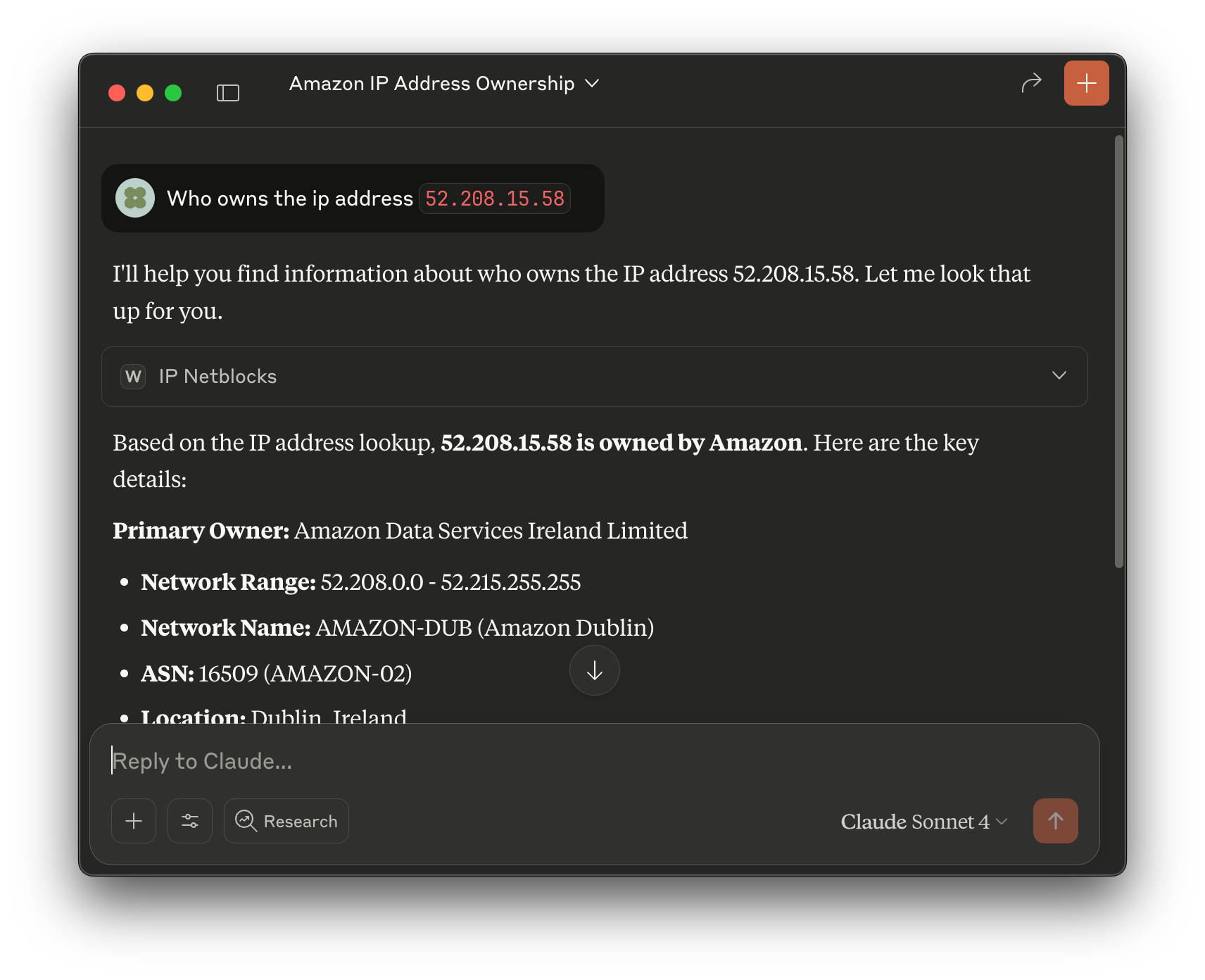Click the Research magnifier icon

tap(245, 821)
